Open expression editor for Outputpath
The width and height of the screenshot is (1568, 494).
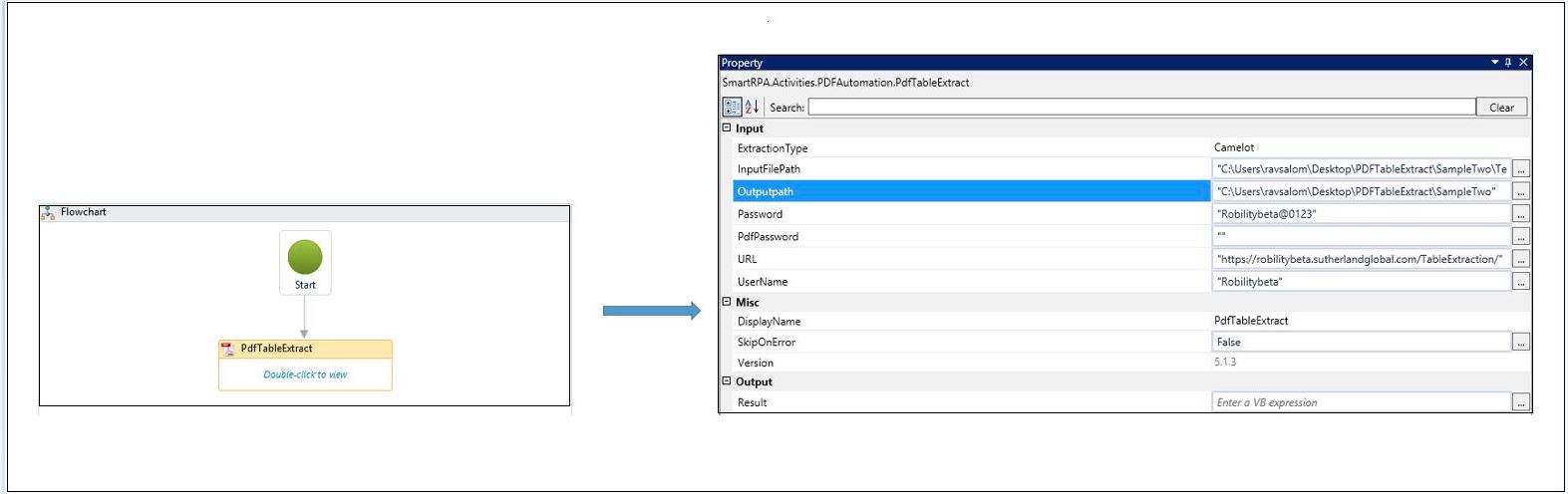click(x=1520, y=191)
